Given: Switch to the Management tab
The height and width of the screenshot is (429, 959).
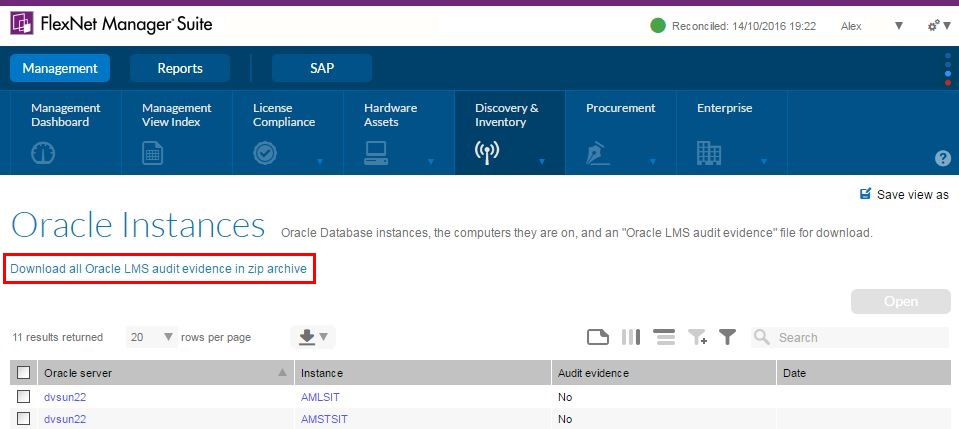Looking at the screenshot, I should pyautogui.click(x=60, y=68).
